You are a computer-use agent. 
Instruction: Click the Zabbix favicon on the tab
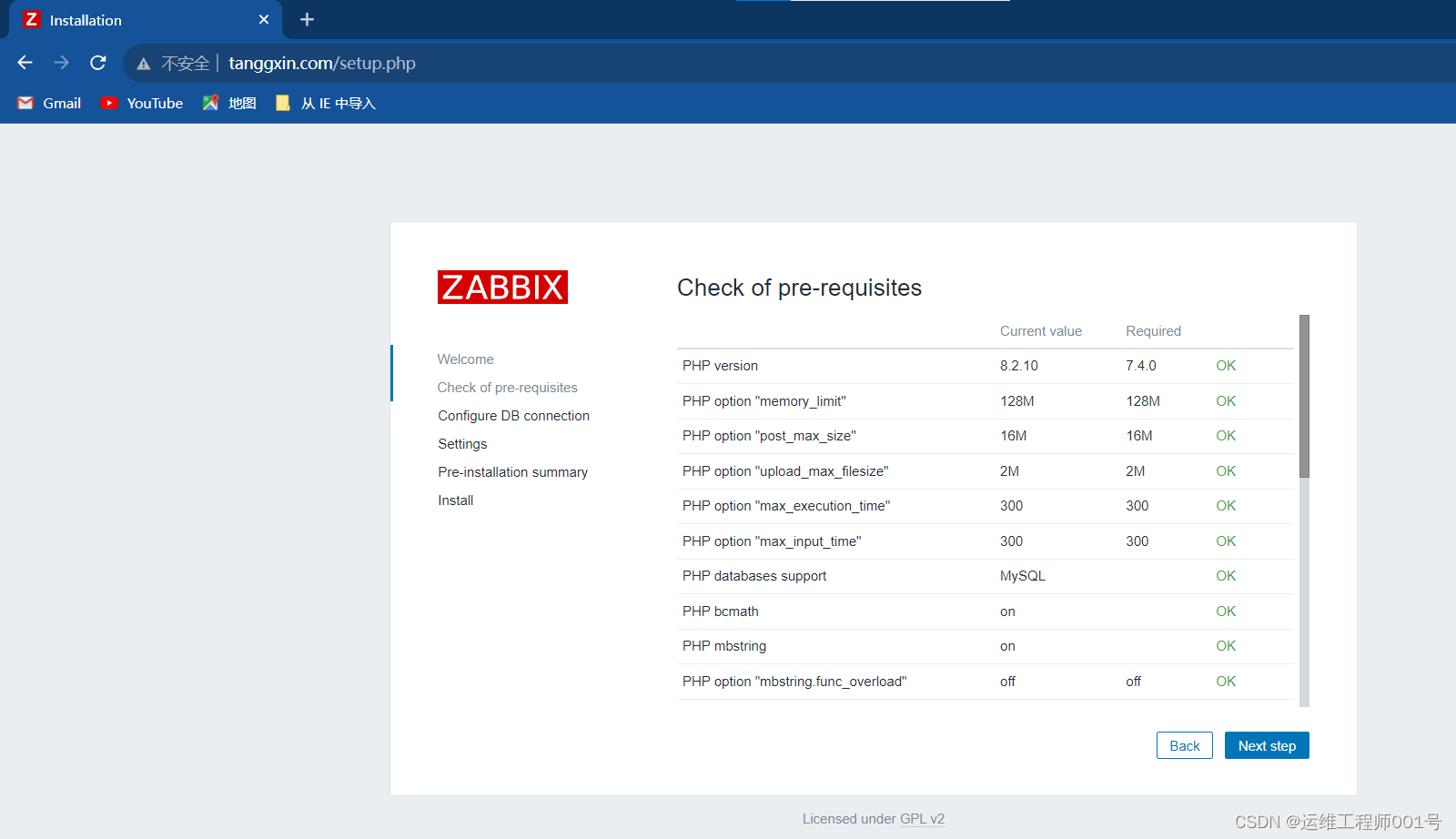point(32,19)
